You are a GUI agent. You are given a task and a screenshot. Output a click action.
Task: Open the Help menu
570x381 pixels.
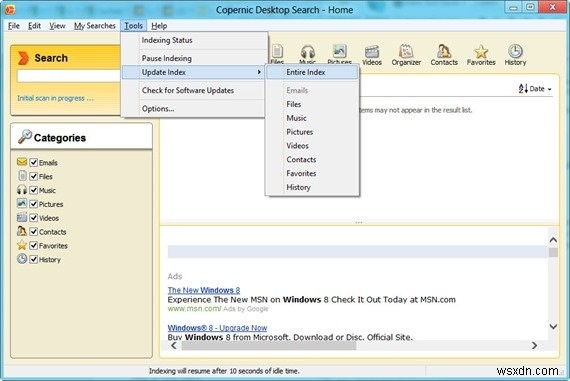click(x=159, y=26)
